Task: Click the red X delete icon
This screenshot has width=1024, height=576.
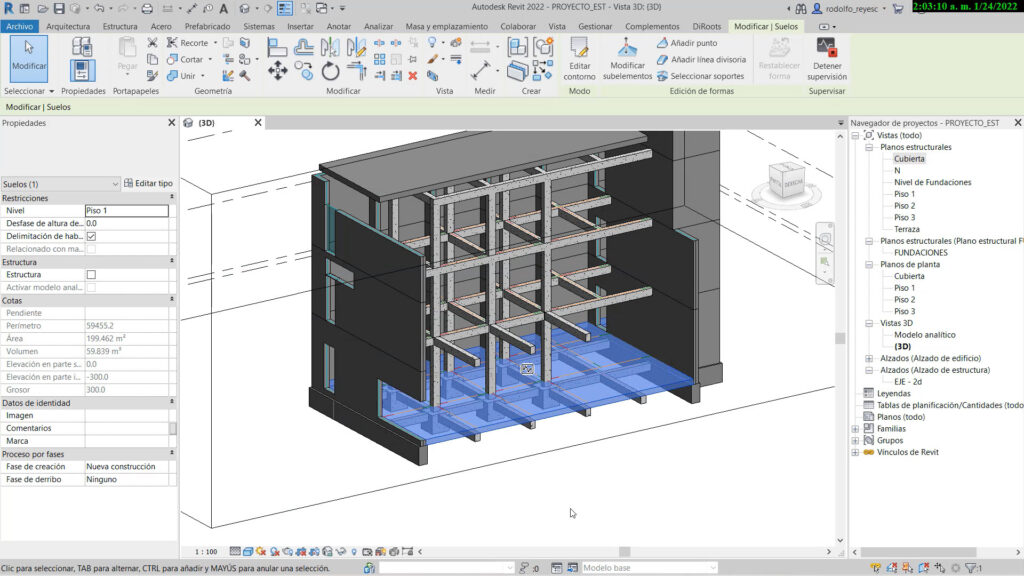Action: tap(412, 75)
